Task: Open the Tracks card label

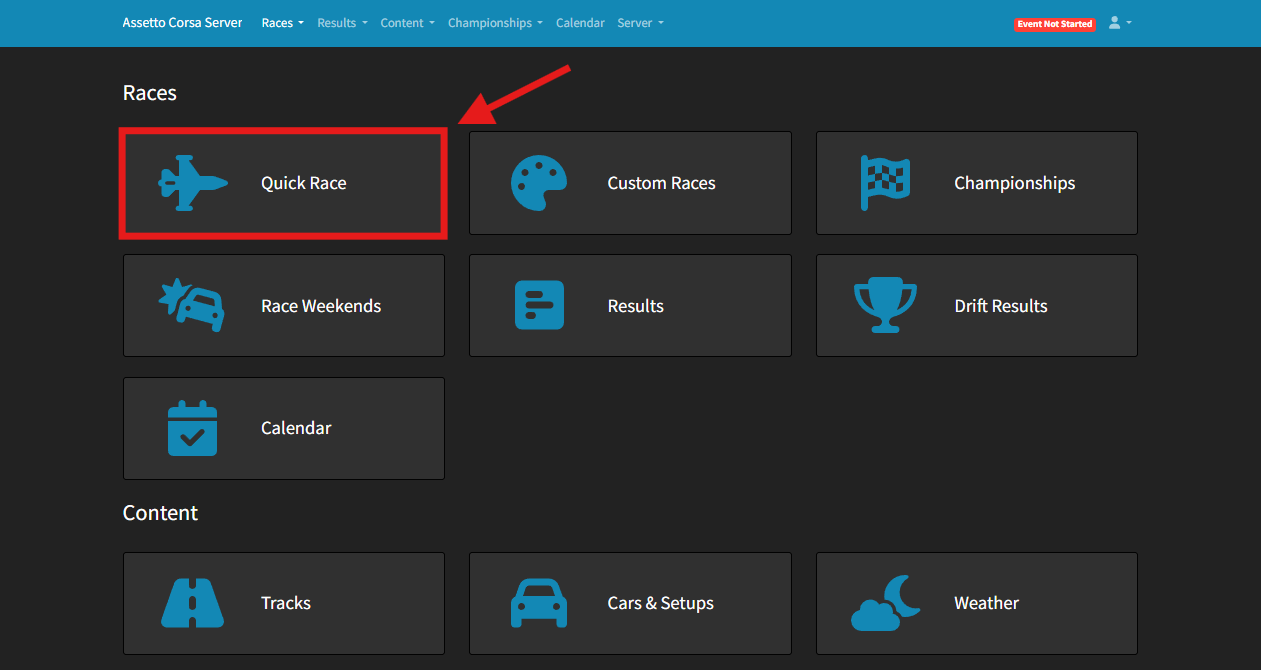Action: click(286, 603)
